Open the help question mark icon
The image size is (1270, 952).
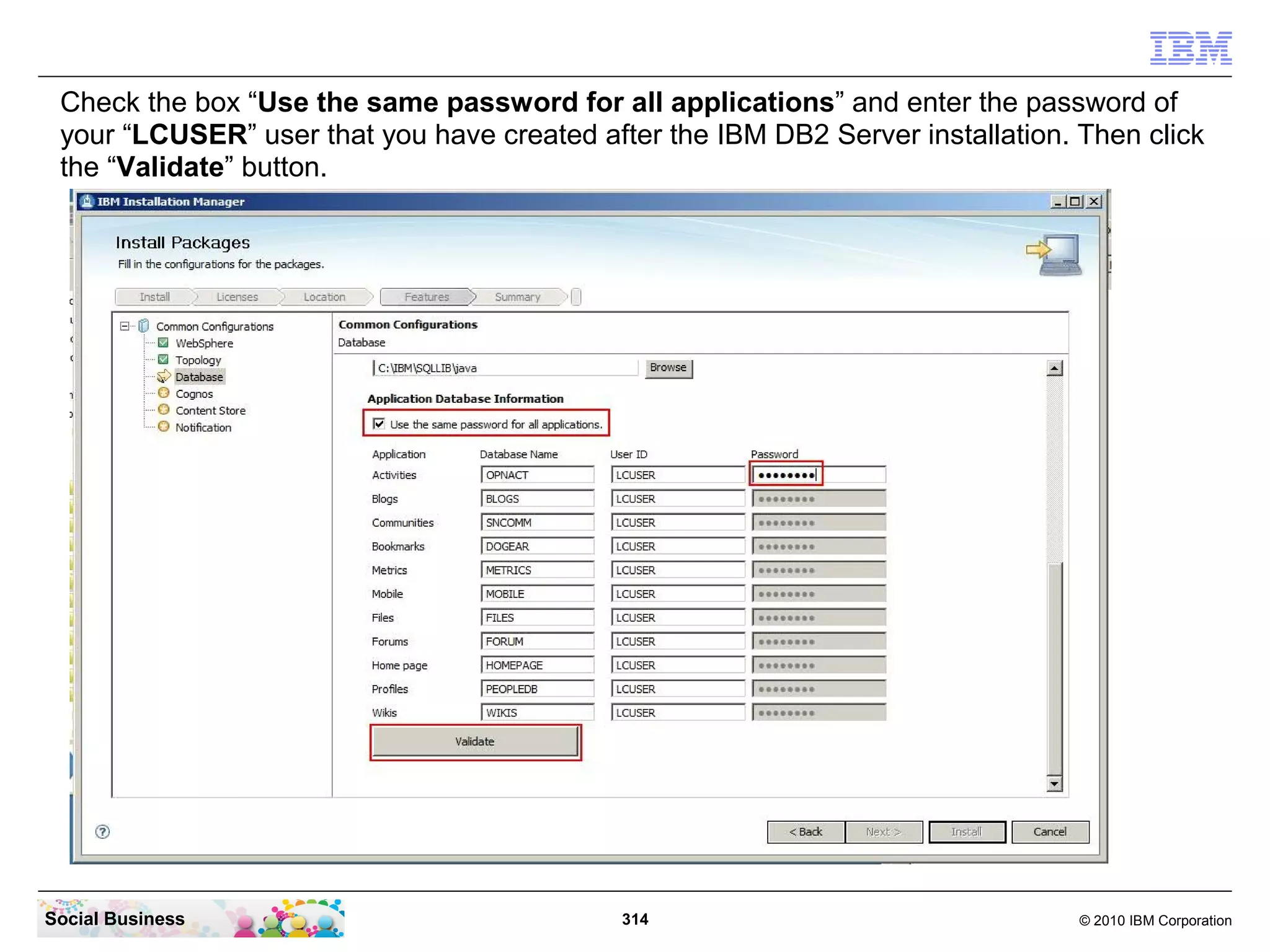pos(103,832)
